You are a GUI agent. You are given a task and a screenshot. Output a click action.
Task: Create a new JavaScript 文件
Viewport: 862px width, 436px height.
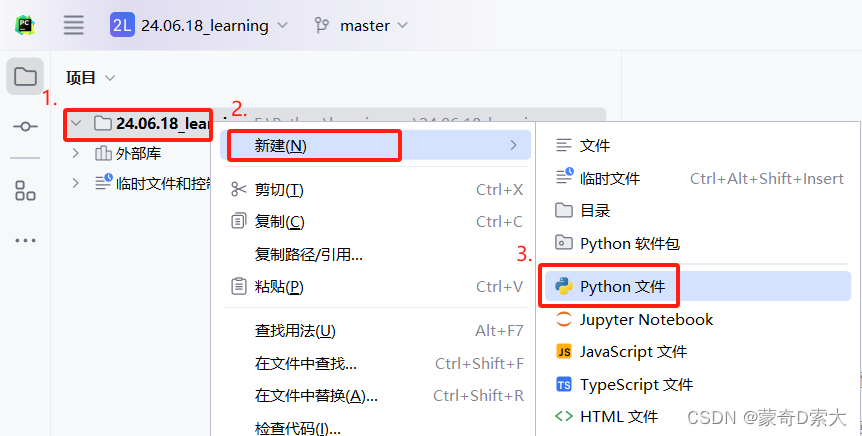698,351
